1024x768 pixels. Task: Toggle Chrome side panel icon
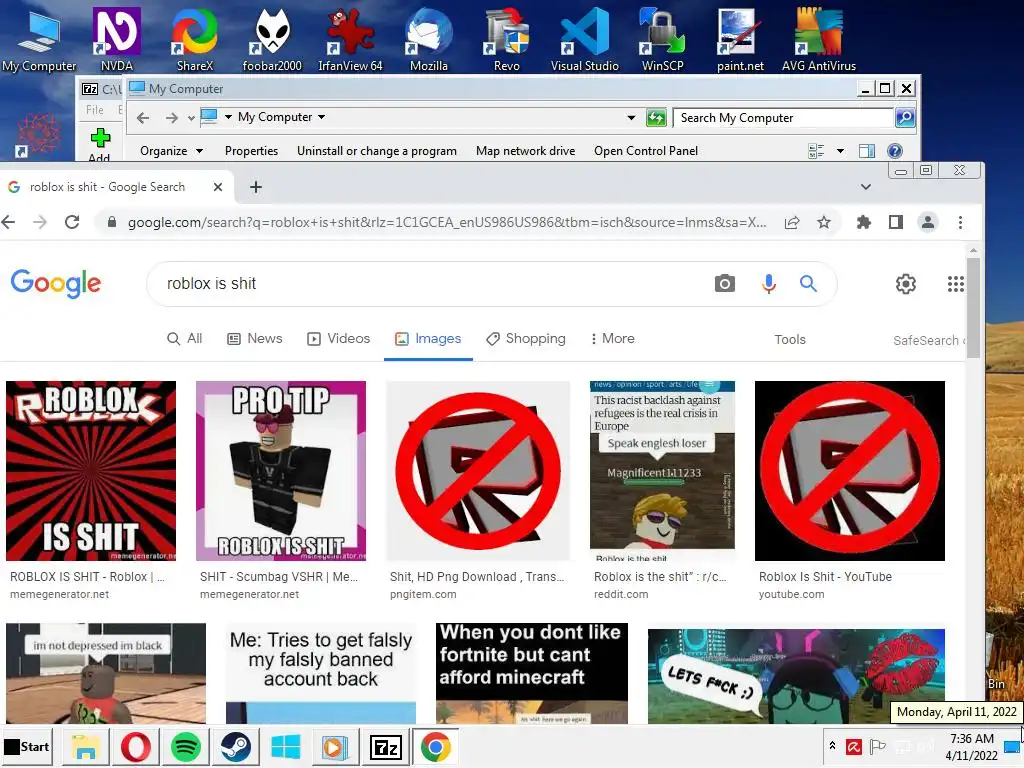[896, 222]
